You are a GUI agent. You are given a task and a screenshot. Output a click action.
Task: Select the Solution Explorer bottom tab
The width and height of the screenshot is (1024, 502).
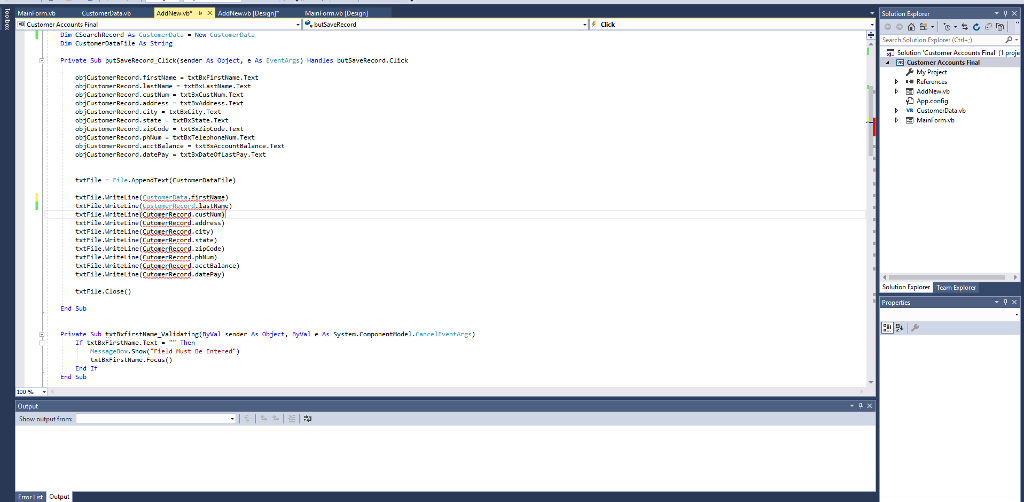pyautogui.click(x=906, y=287)
